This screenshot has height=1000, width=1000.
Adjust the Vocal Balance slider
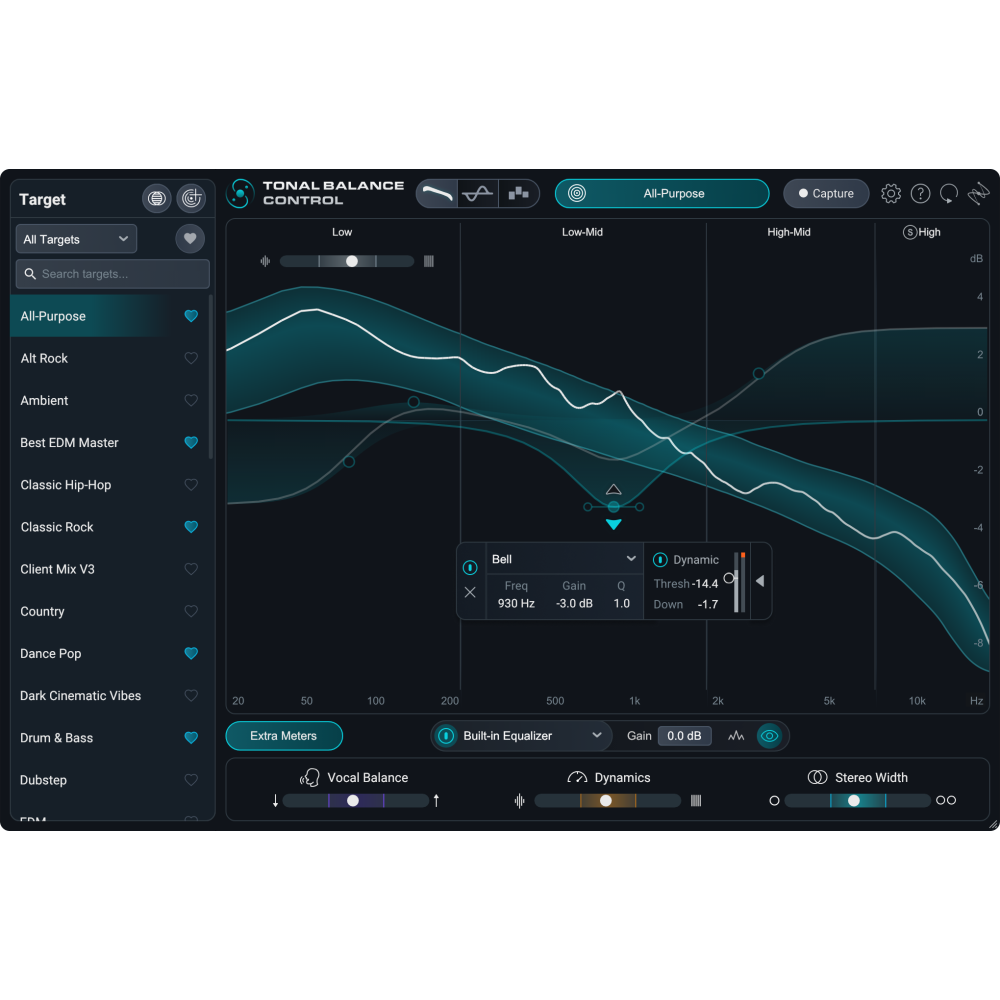[x=352, y=800]
